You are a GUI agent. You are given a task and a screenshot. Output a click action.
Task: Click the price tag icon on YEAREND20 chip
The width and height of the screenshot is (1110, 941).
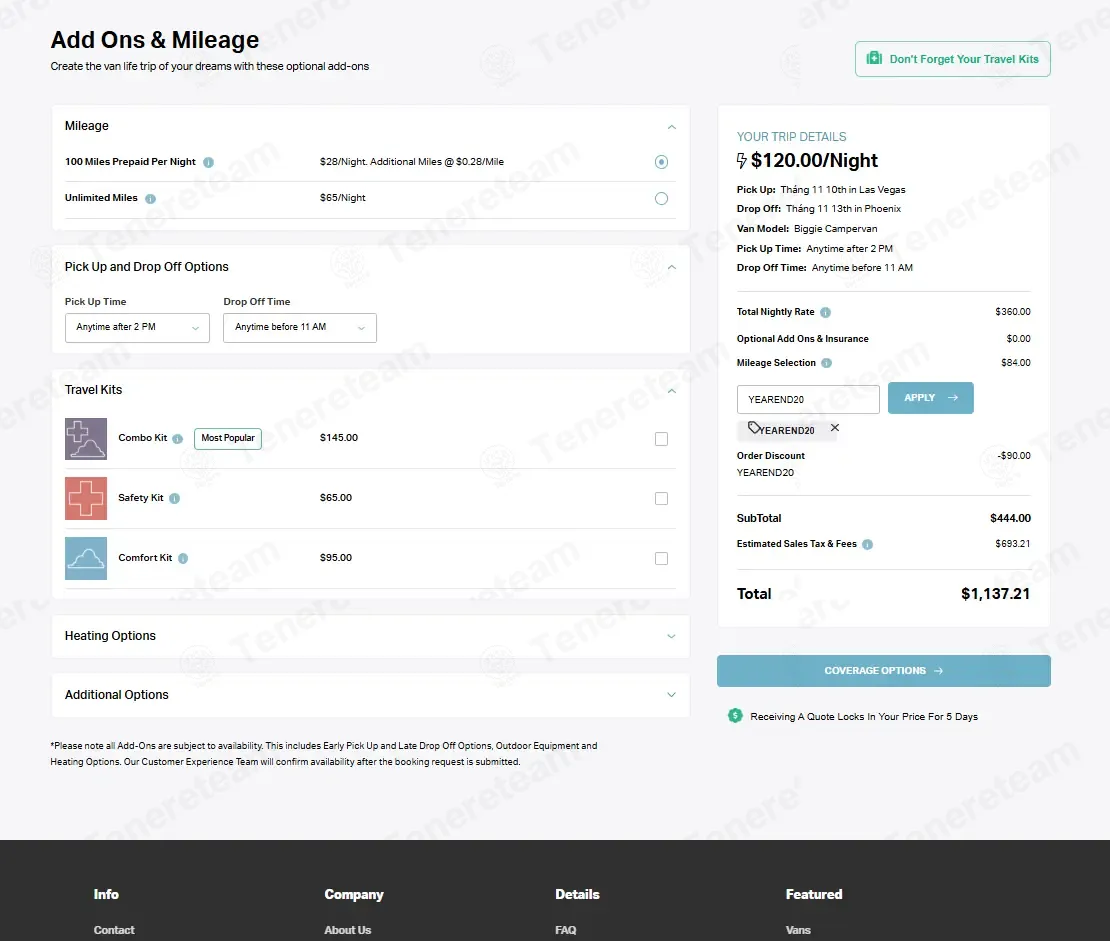(754, 428)
